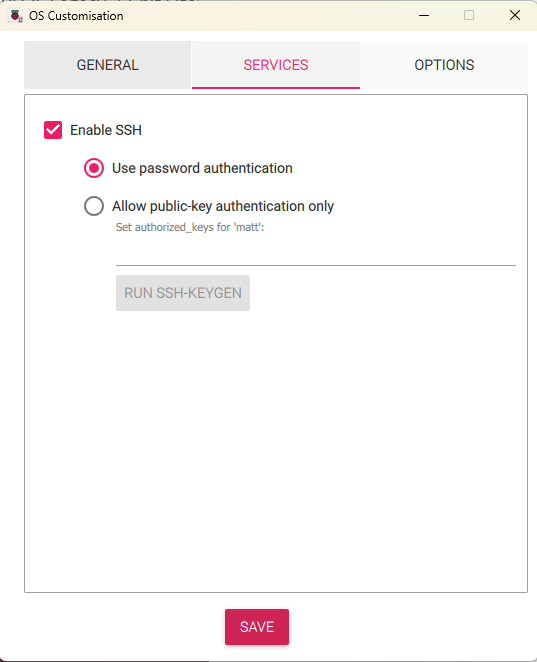Select the password authentication radio button
The height and width of the screenshot is (662, 537).
pyautogui.click(x=94, y=168)
